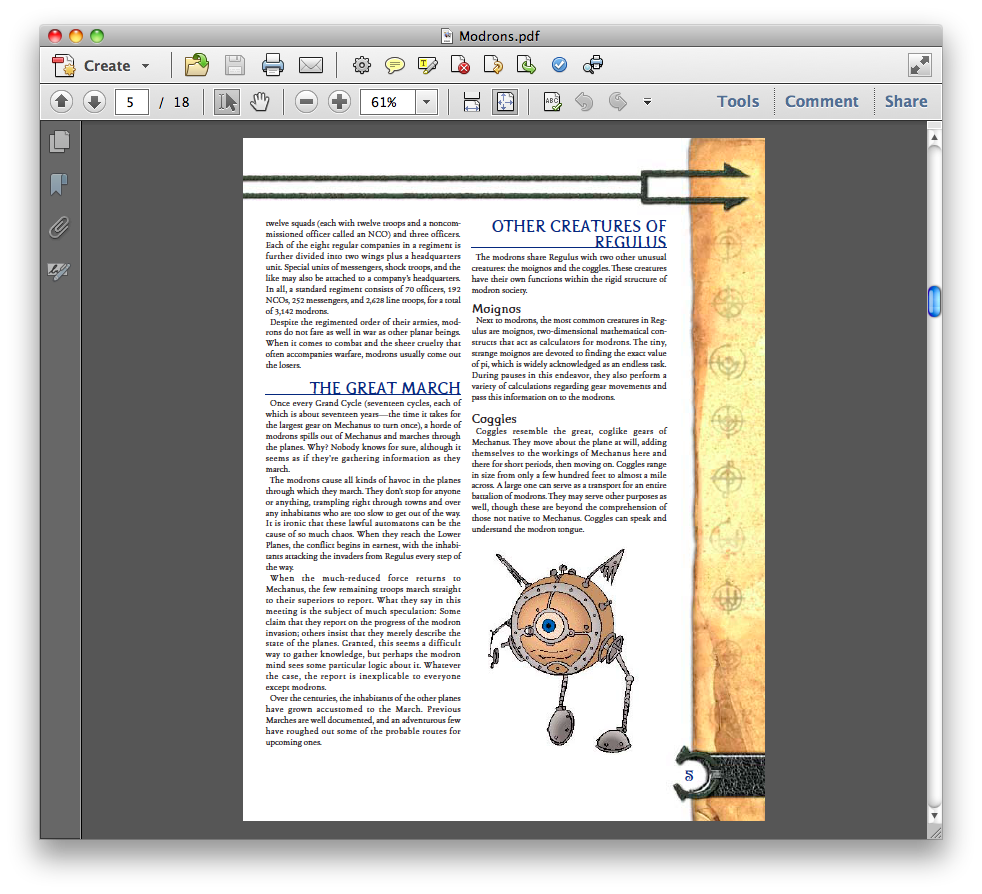Zoom in with the plus button
982x894 pixels.
pos(340,102)
